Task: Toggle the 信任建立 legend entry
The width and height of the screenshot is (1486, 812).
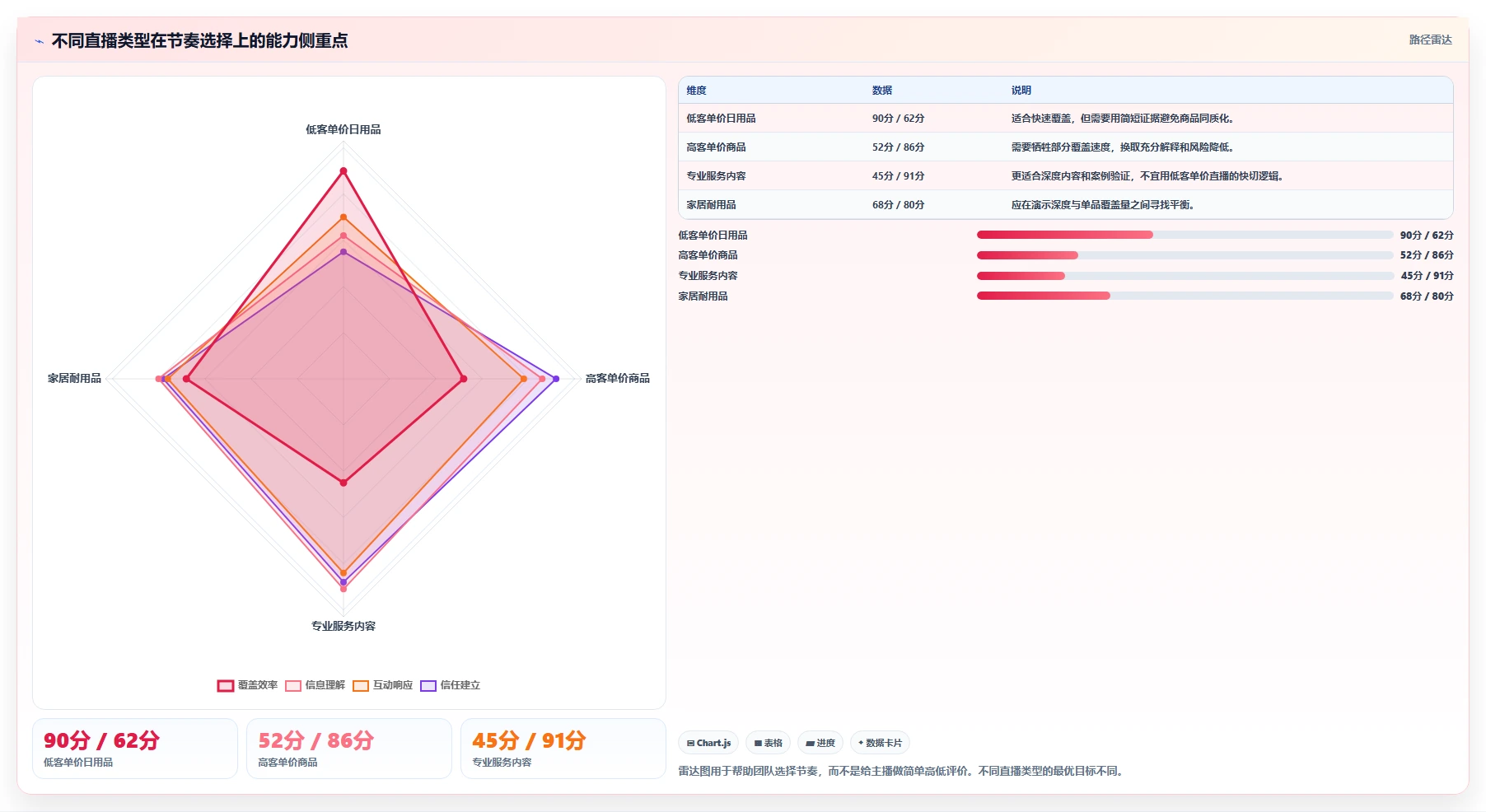Action: (450, 685)
